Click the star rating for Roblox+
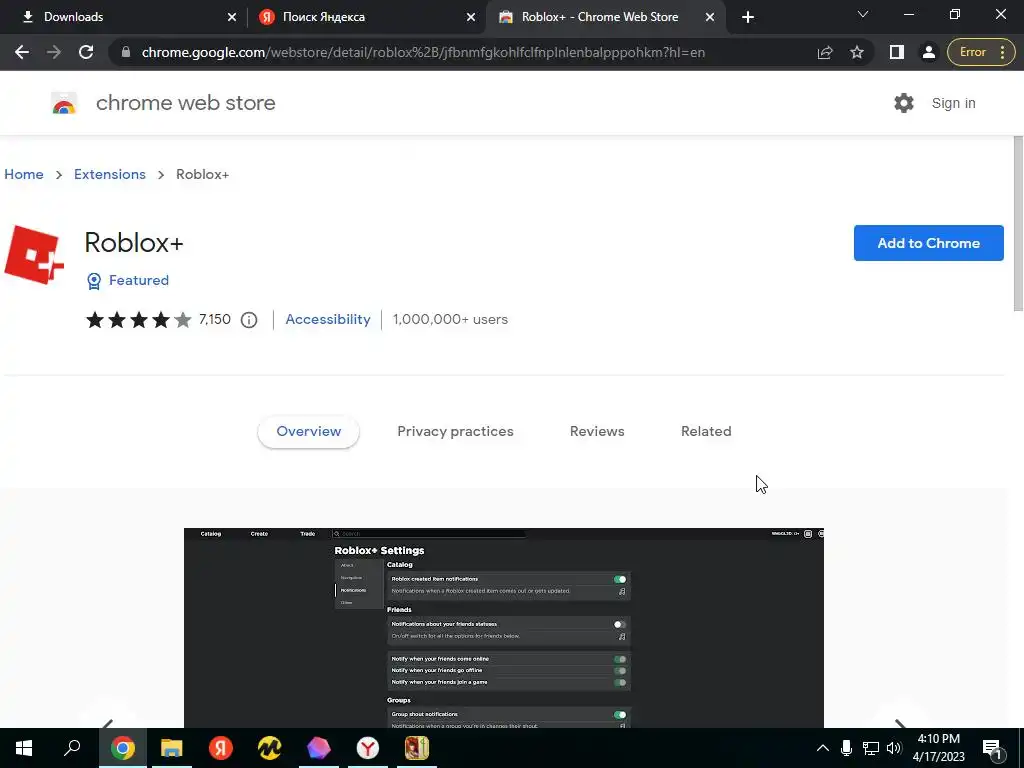 click(x=138, y=319)
